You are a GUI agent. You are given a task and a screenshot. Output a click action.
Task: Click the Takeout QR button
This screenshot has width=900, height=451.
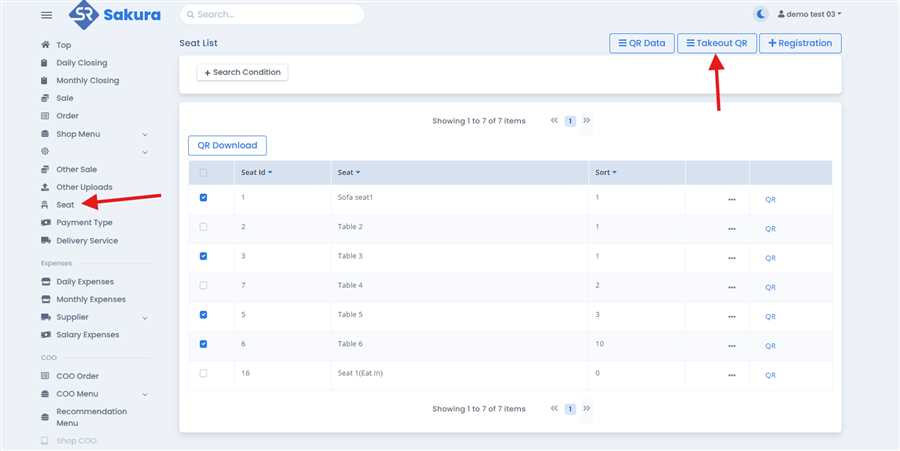pos(716,43)
